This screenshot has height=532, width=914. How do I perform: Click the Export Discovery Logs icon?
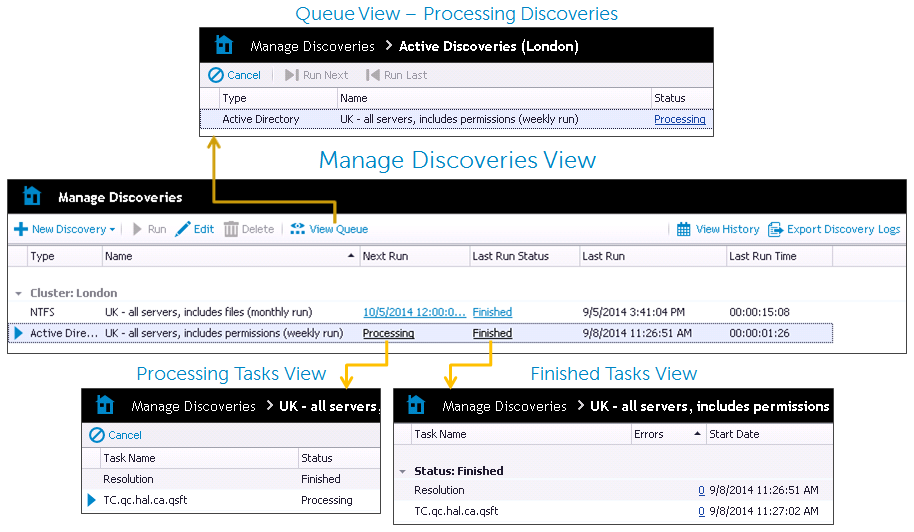point(776,229)
